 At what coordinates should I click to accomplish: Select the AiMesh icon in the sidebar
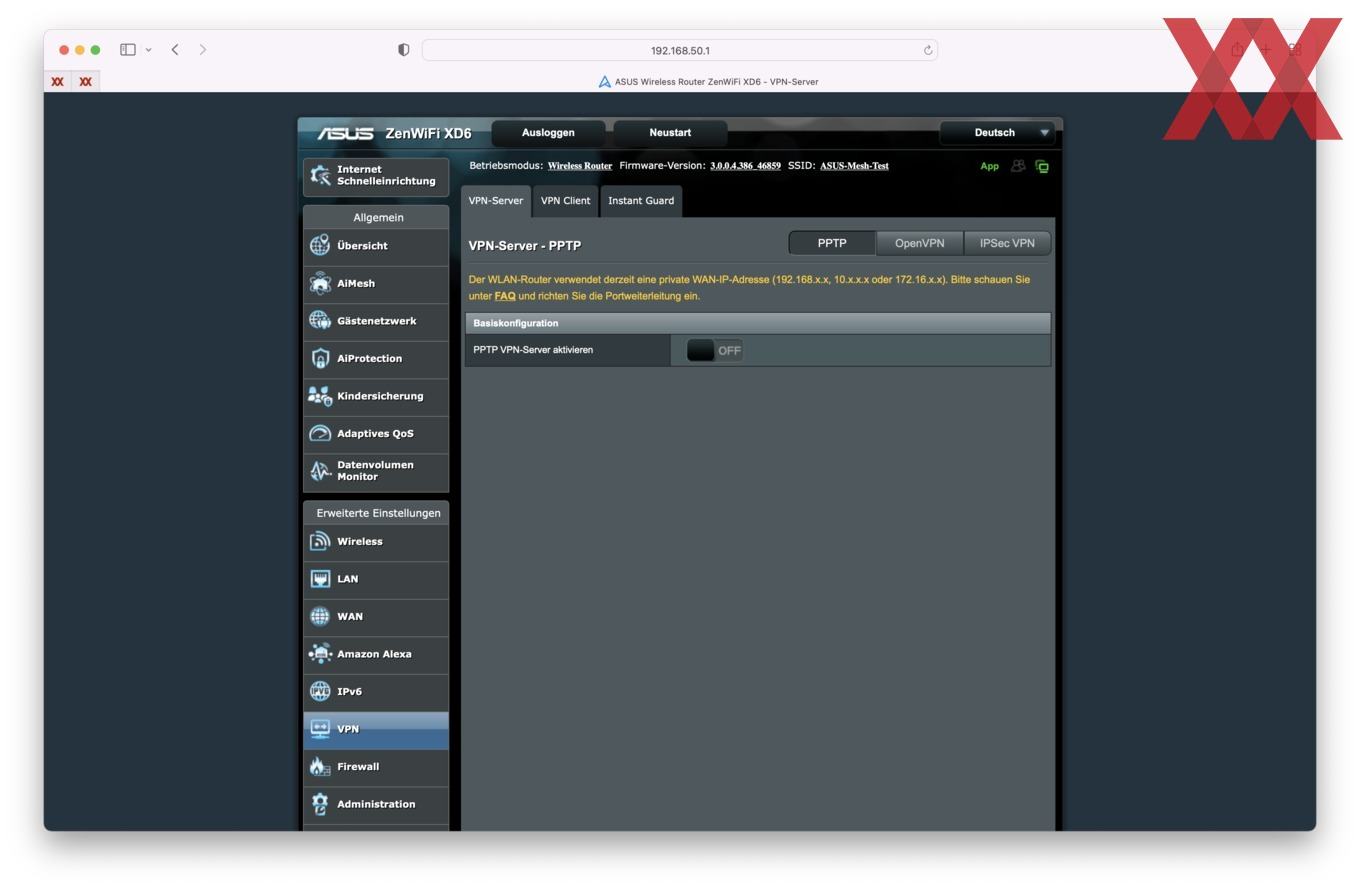320,283
